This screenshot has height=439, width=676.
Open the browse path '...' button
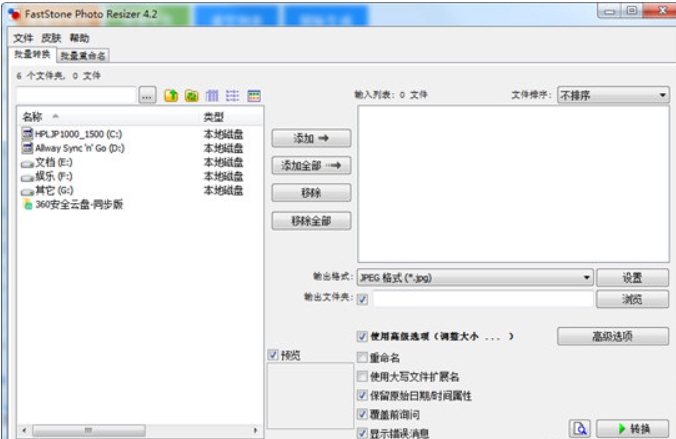(x=147, y=95)
